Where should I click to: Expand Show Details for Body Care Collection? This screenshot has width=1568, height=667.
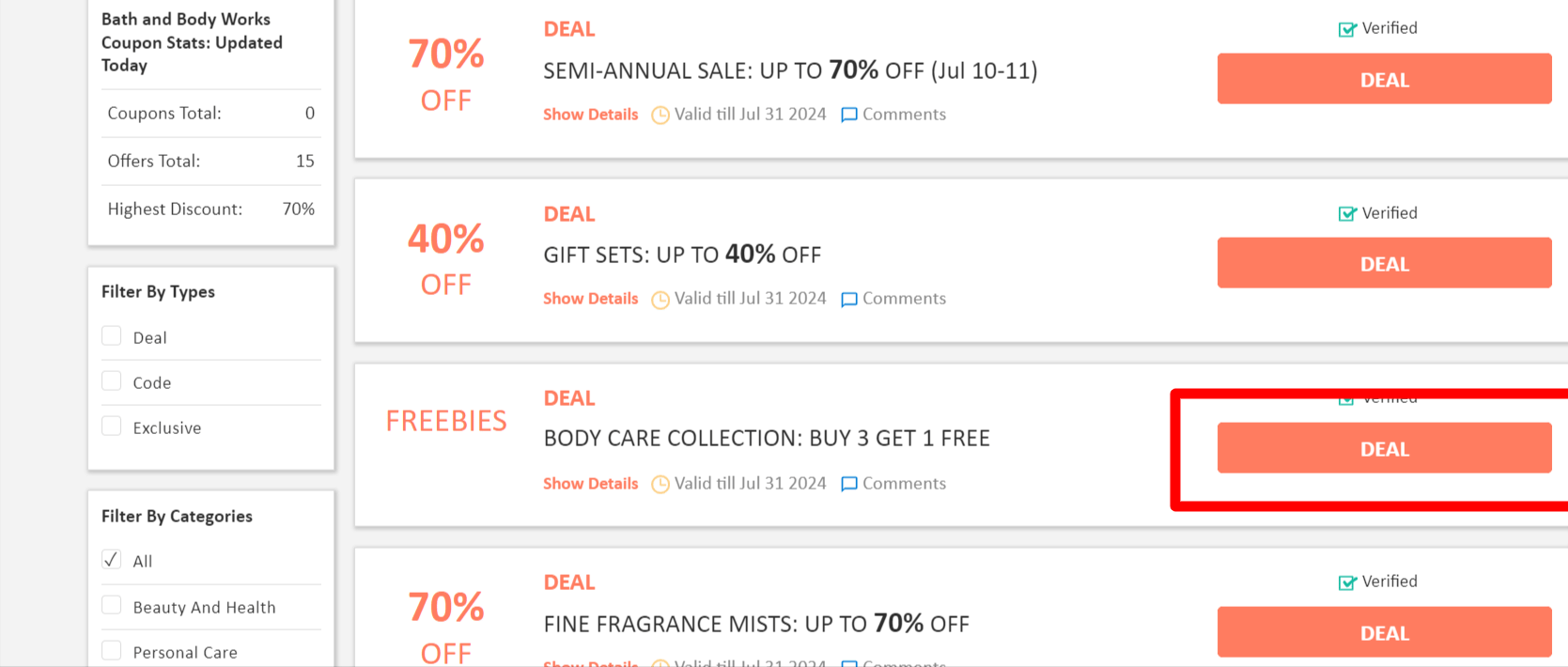[x=590, y=484]
